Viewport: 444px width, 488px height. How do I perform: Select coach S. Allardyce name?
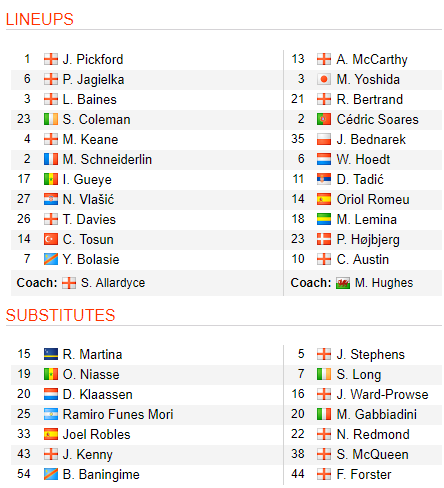pyautogui.click(x=113, y=283)
